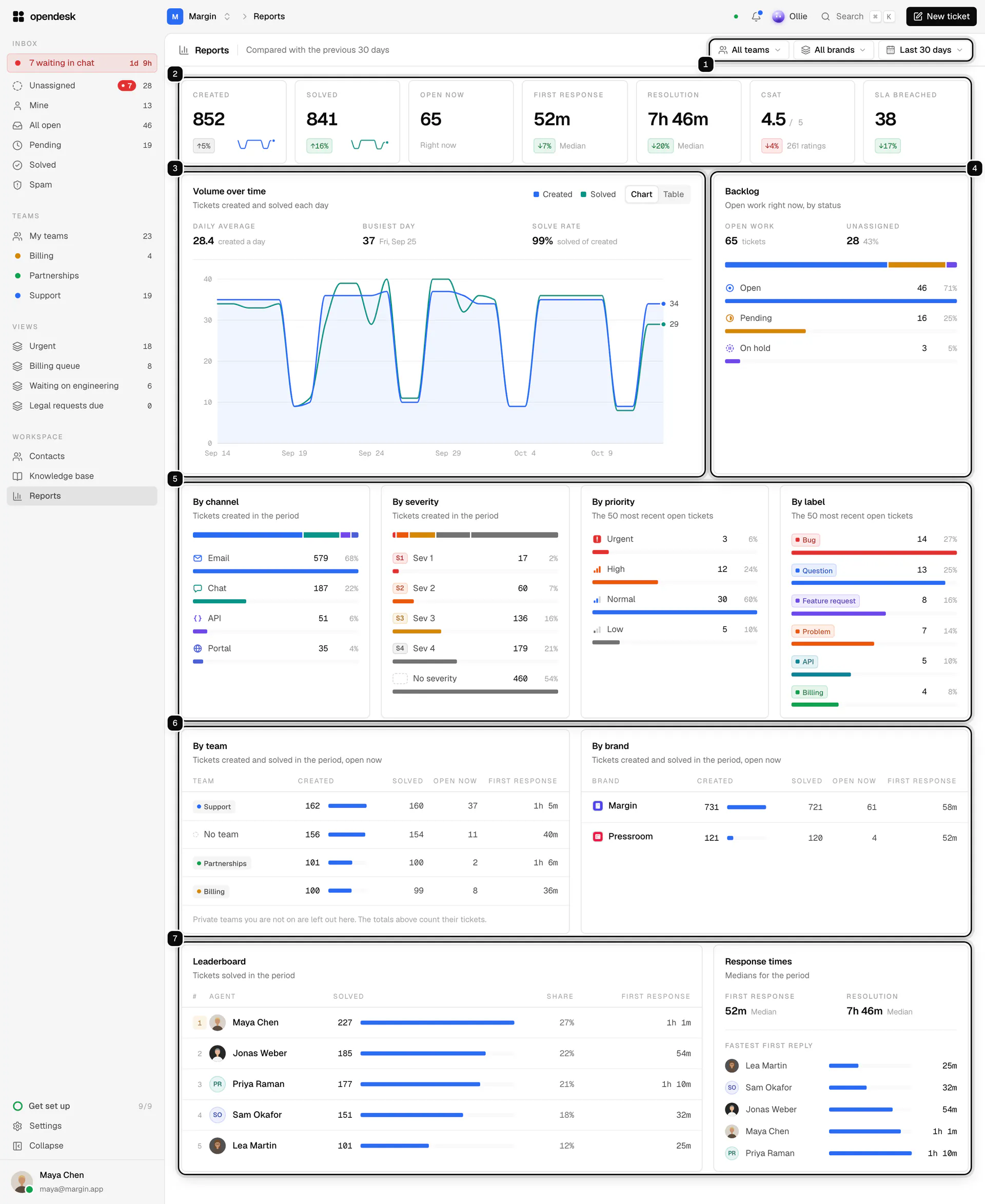Click the Get set up circle icon
985x1204 pixels.
[x=17, y=1106]
